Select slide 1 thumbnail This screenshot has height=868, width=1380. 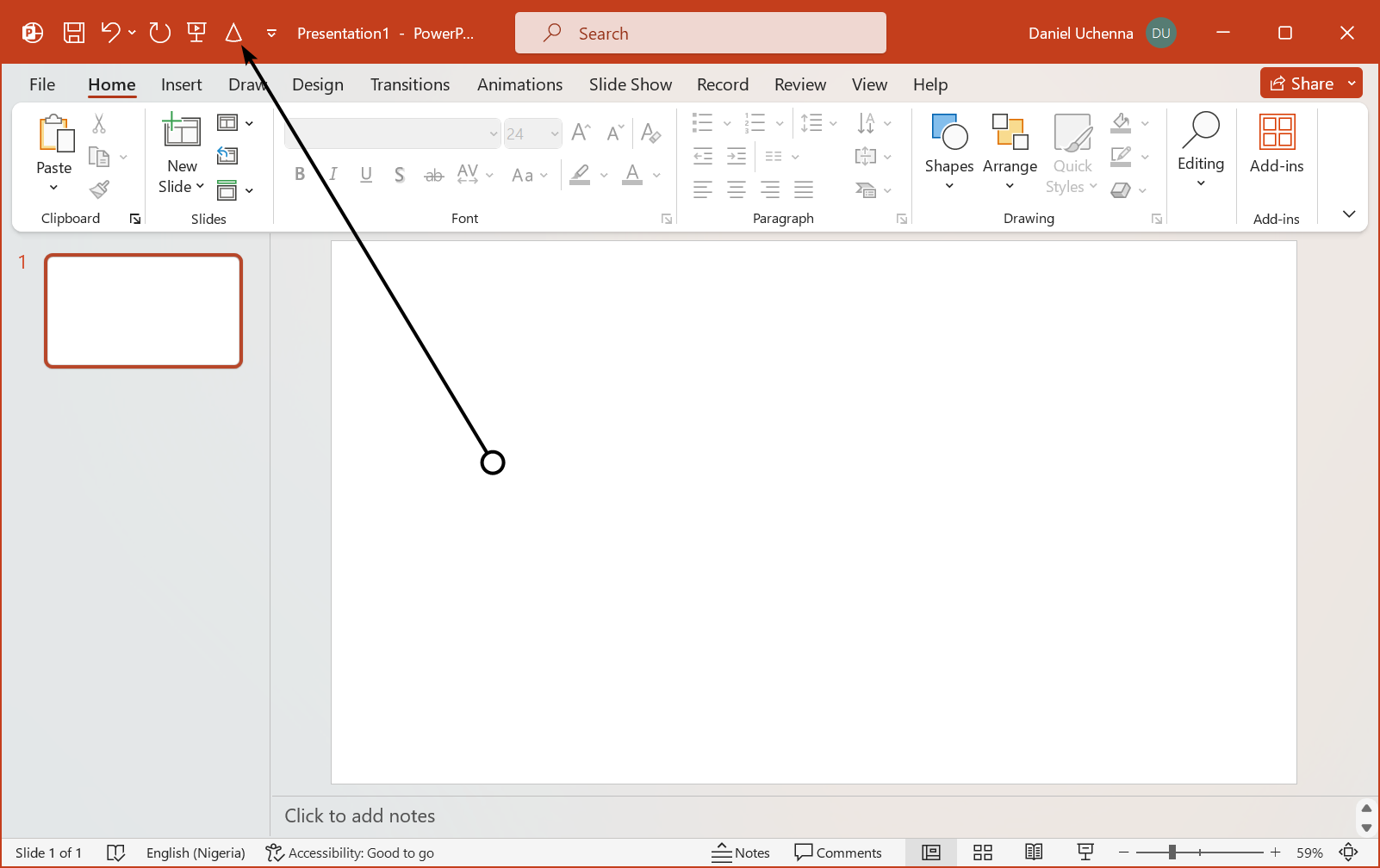click(x=144, y=311)
